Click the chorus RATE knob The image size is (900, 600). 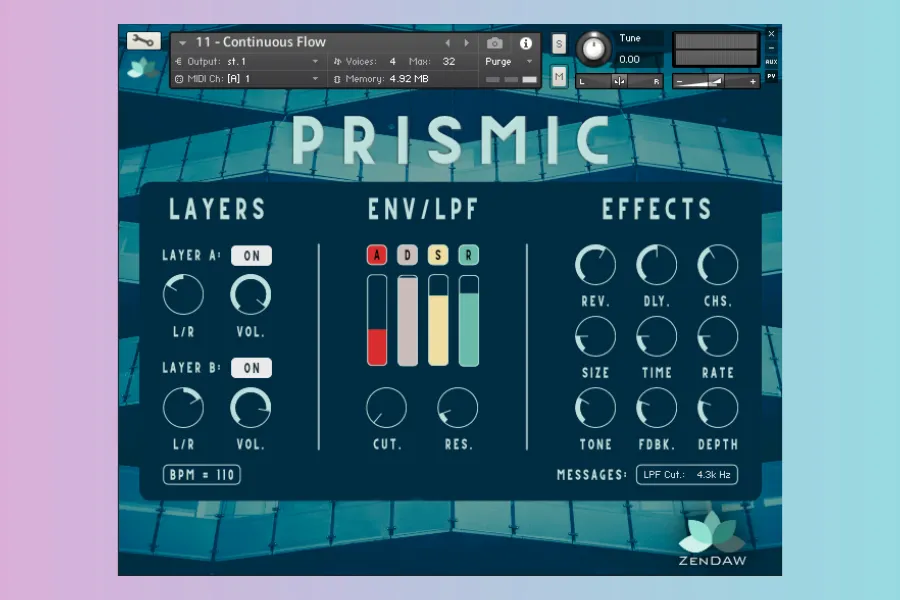tap(717, 336)
